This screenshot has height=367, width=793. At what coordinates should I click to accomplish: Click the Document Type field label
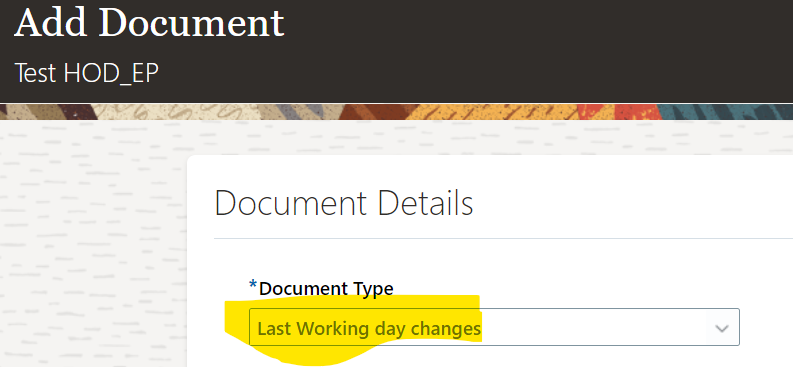click(326, 289)
